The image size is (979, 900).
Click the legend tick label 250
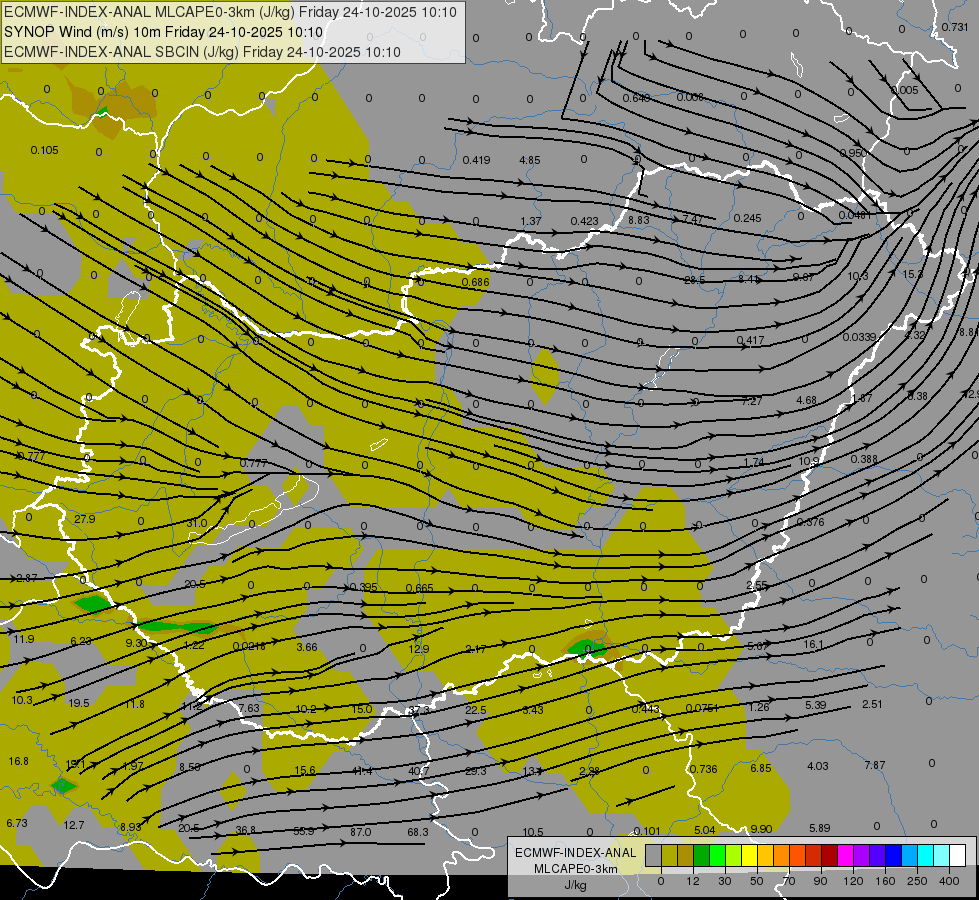coord(917,881)
